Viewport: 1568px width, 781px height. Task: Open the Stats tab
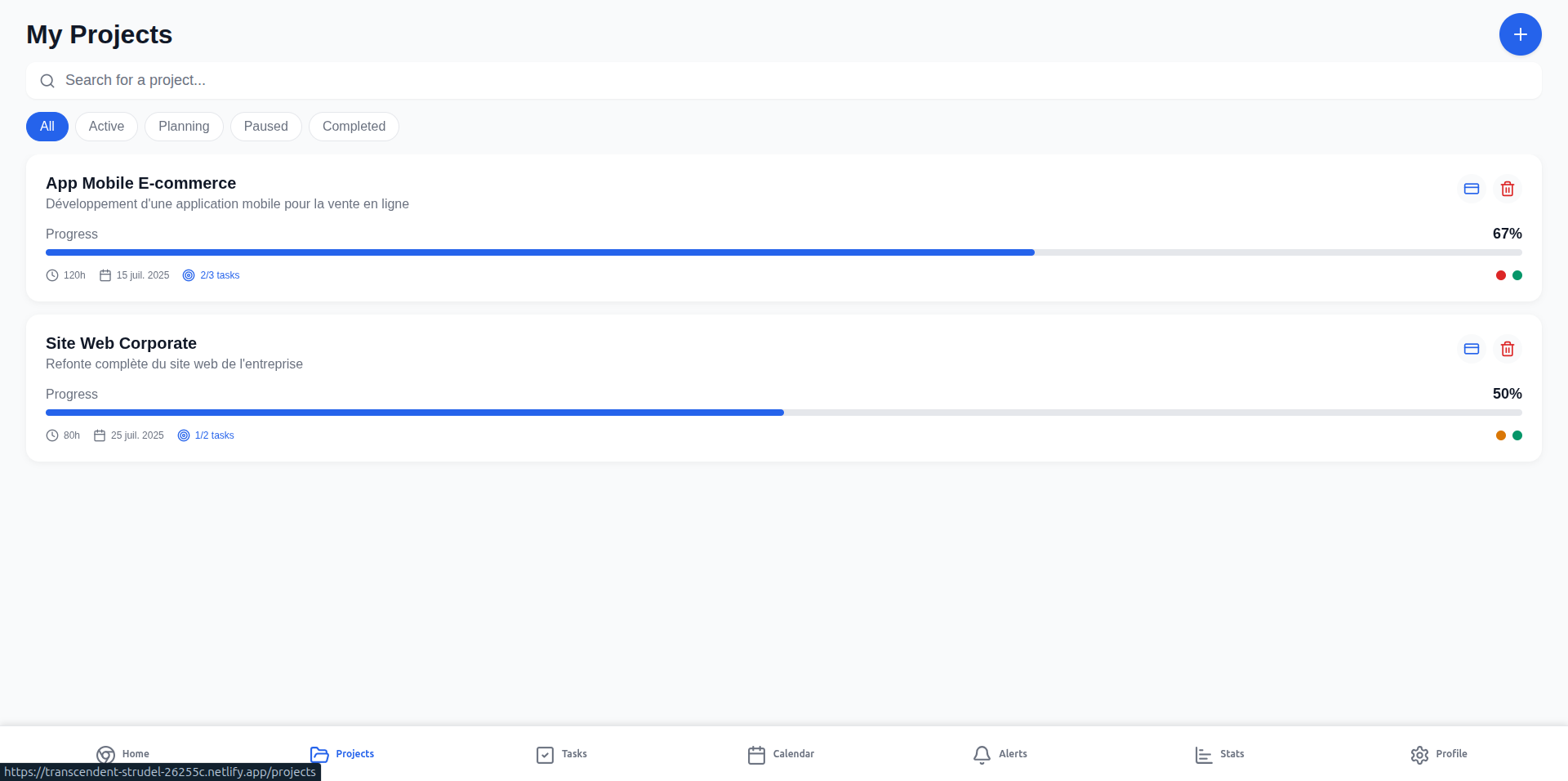click(1219, 754)
